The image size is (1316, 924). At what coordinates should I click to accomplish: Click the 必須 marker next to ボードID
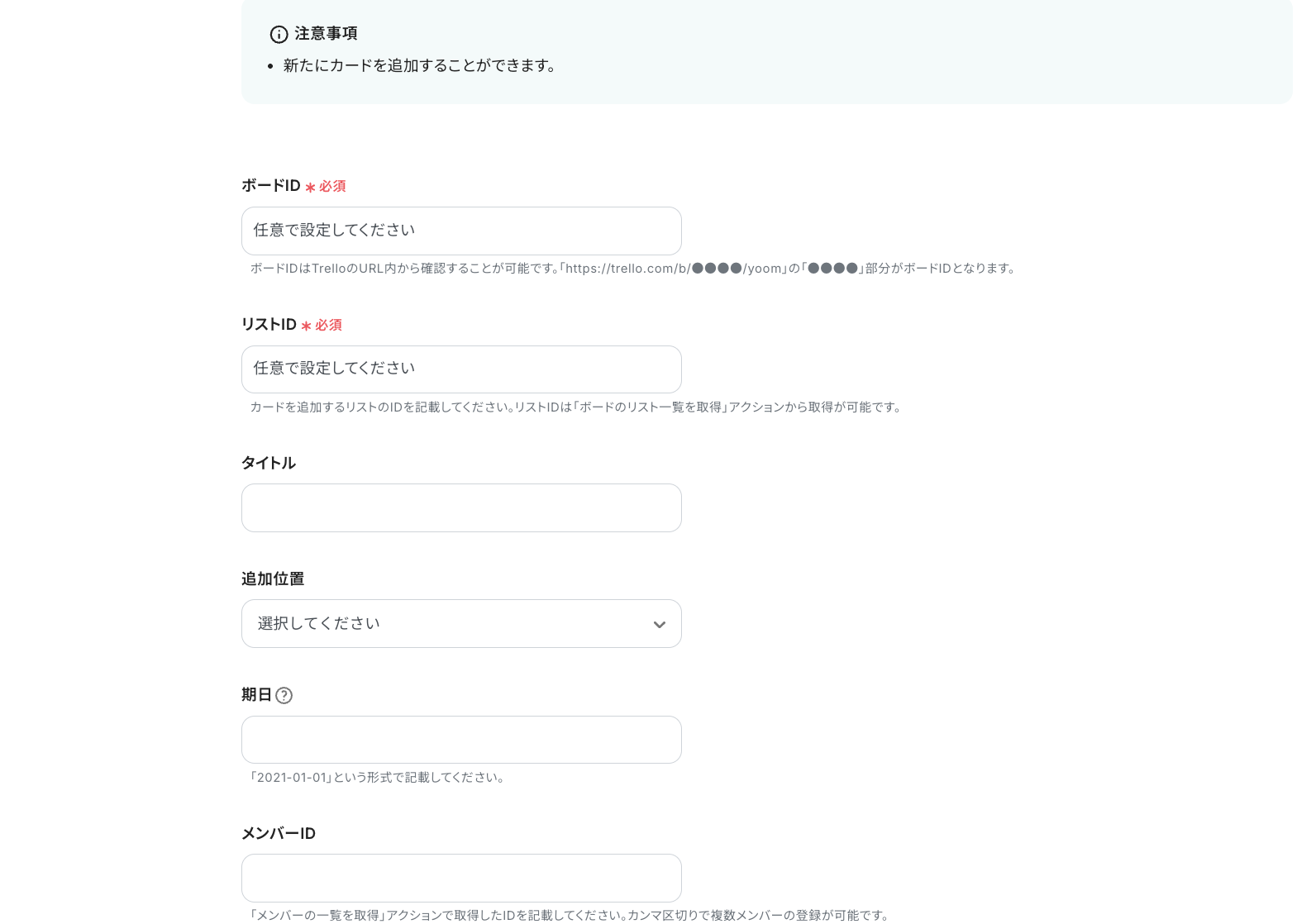coord(326,187)
